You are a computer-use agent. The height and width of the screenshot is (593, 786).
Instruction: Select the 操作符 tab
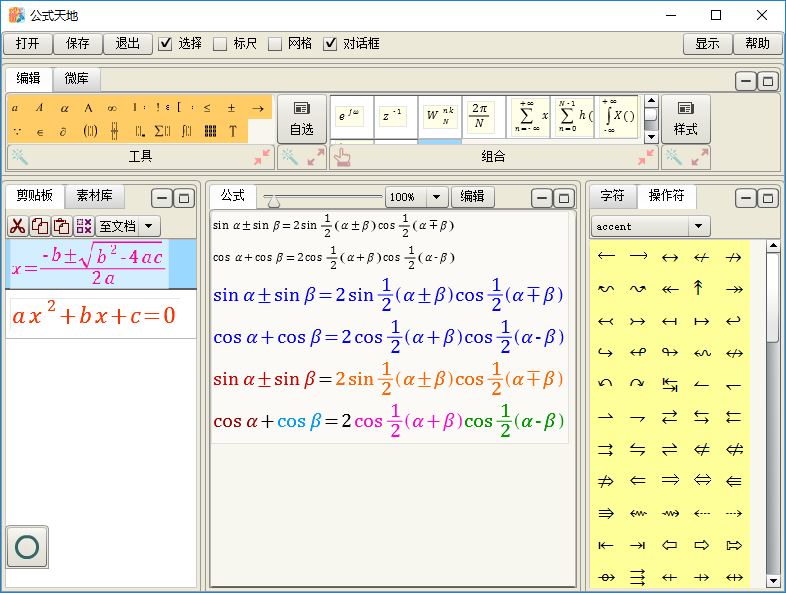click(x=666, y=196)
